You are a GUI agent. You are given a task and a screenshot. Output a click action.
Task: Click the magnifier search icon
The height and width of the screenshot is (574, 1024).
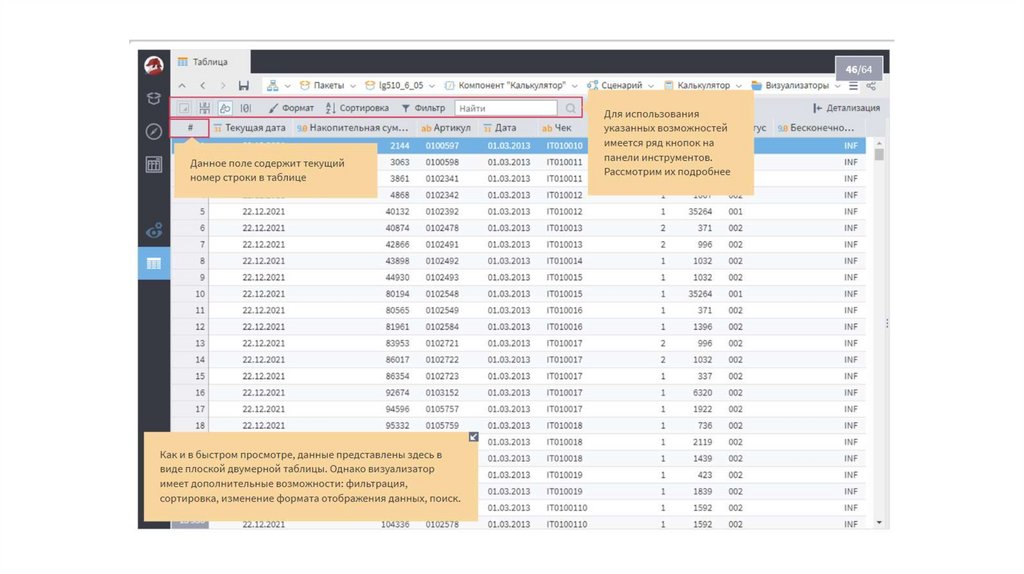coord(570,108)
